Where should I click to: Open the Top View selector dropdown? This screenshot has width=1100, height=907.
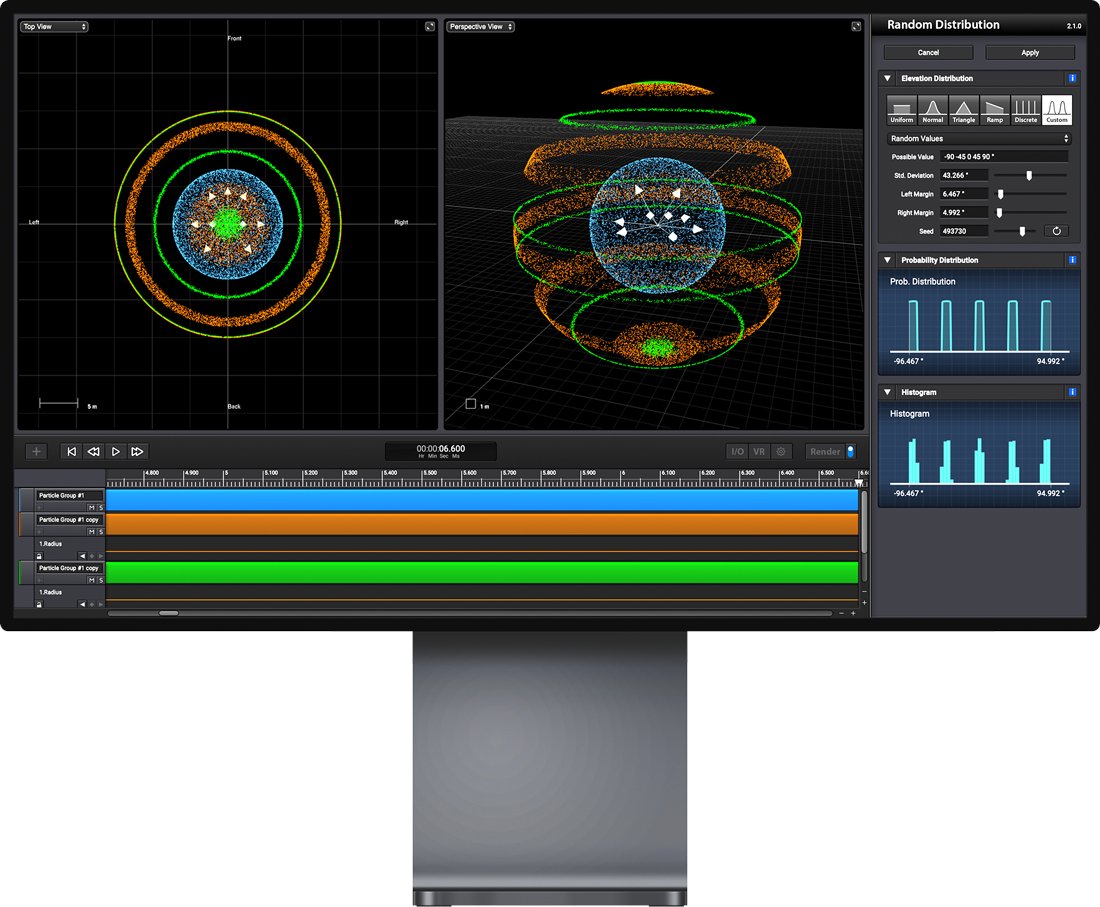click(54, 27)
